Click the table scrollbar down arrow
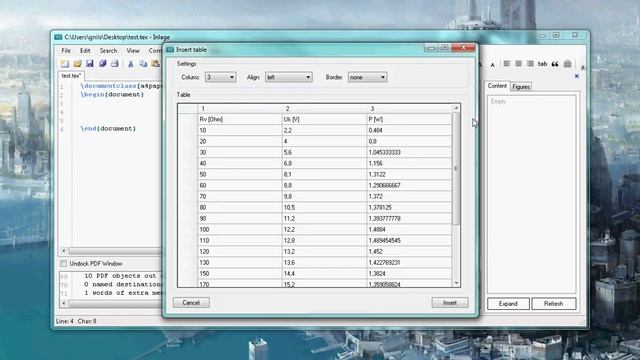640x360 pixels. pyautogui.click(x=456, y=283)
